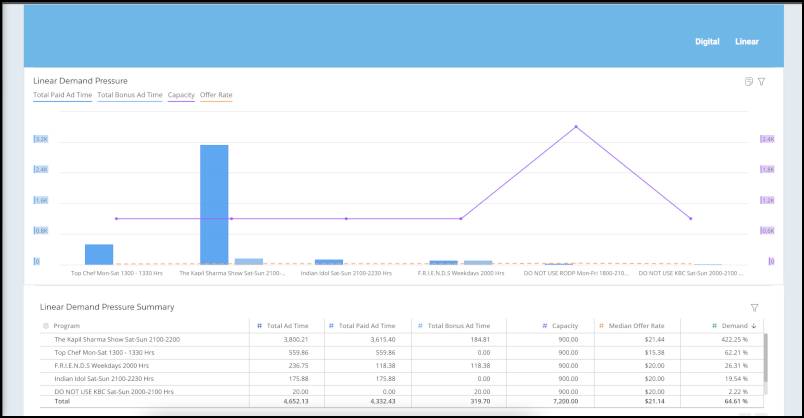Sort by Total Ad Time column header
The width and height of the screenshot is (804, 418).
287,326
